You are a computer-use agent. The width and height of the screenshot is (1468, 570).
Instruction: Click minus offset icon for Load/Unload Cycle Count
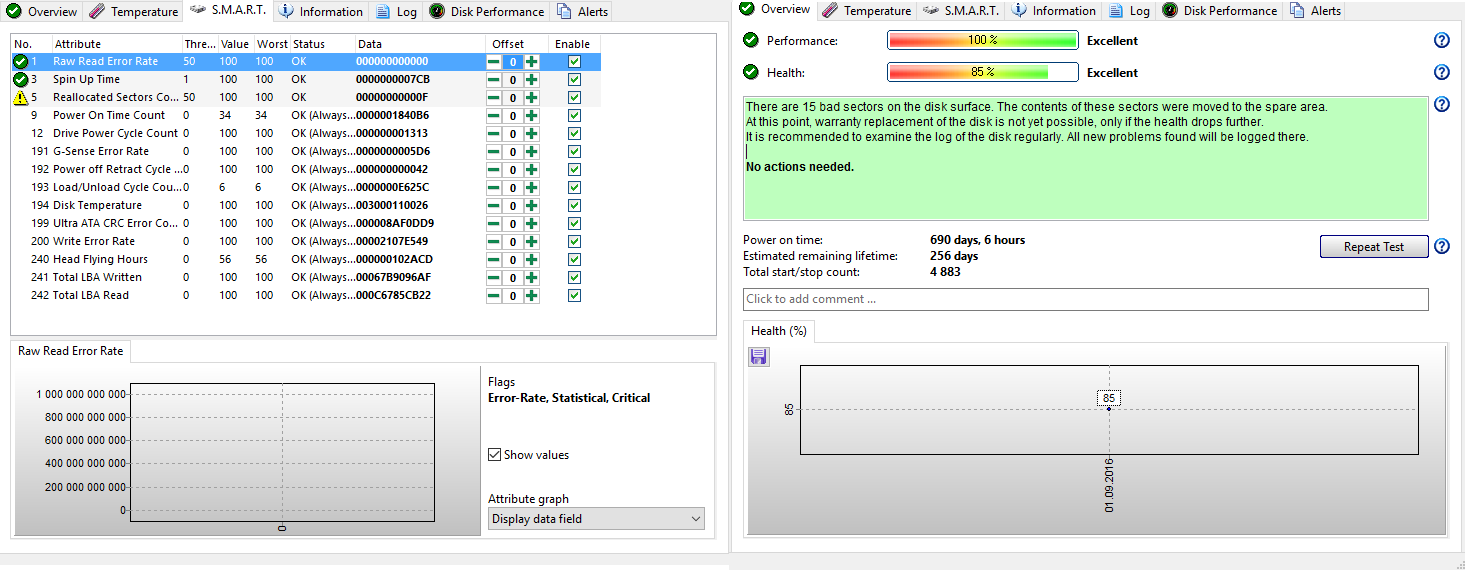pos(494,188)
